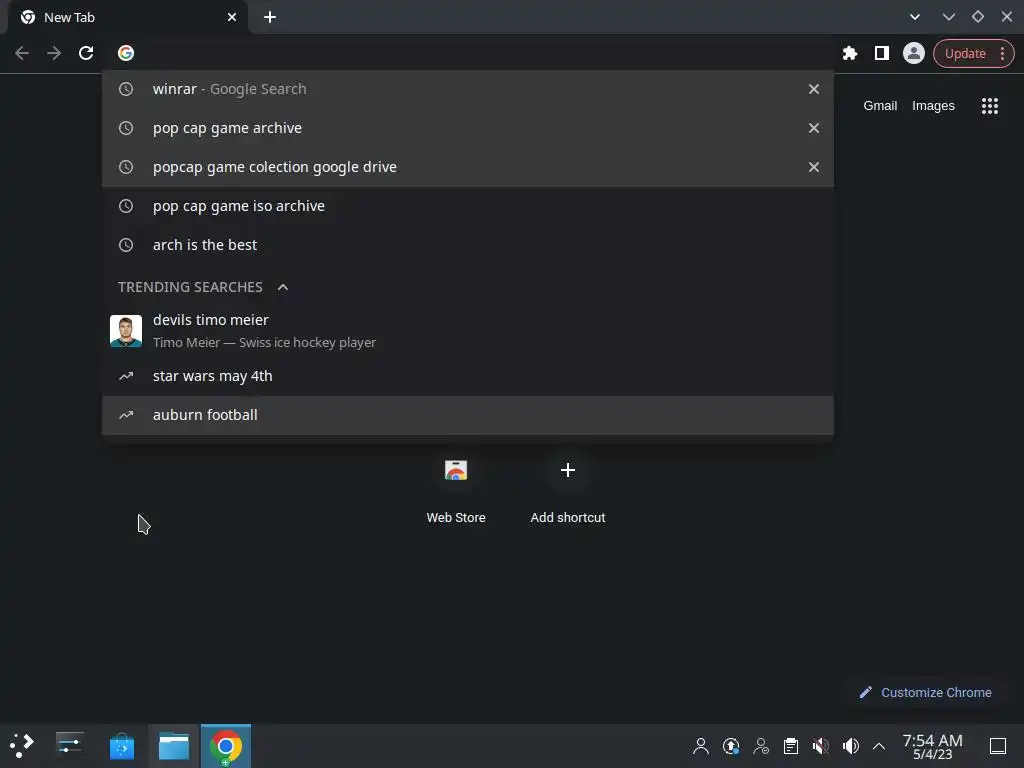Open the Discover store taskbar icon
The width and height of the screenshot is (1024, 768).
coord(122,746)
